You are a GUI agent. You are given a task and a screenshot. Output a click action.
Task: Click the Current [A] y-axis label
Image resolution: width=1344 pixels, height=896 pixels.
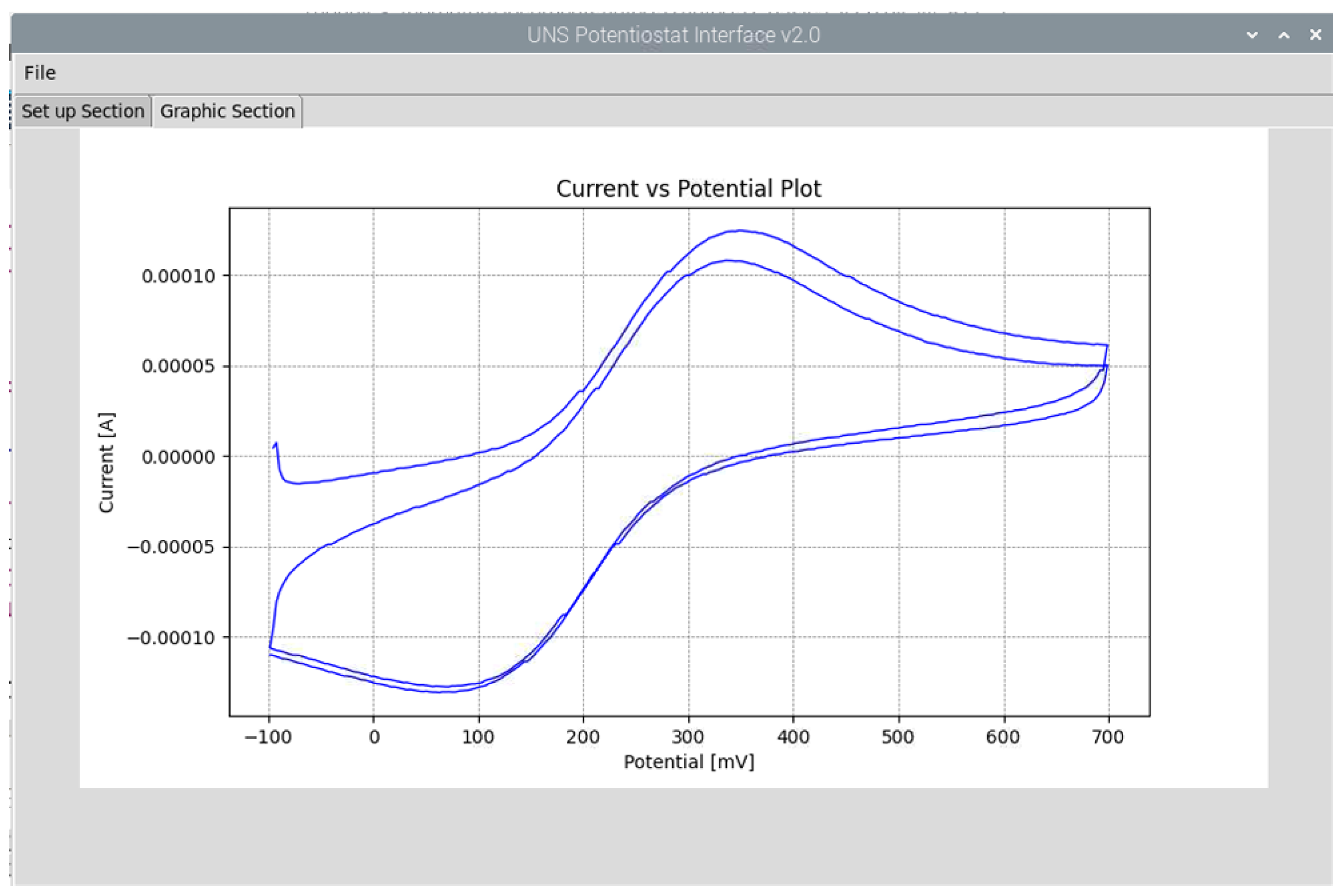(x=106, y=462)
